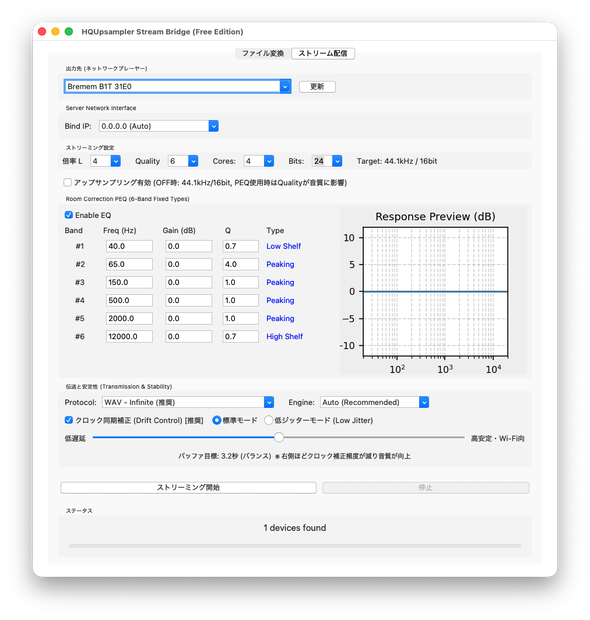The image size is (590, 620).
Task: Click the バッファ目標 3.2秒 info text
Action: [x=294, y=456]
